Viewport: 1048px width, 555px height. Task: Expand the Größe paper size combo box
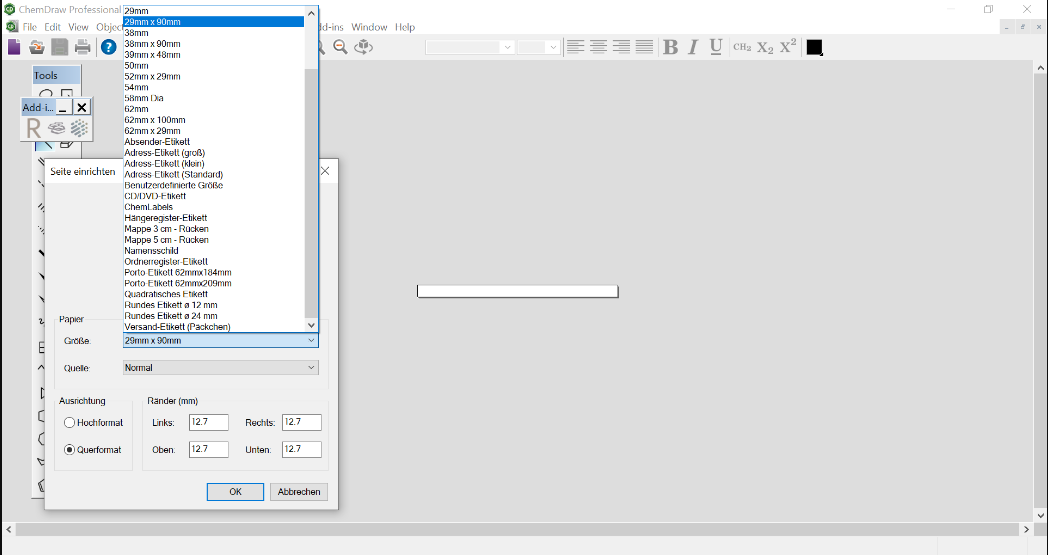point(221,340)
